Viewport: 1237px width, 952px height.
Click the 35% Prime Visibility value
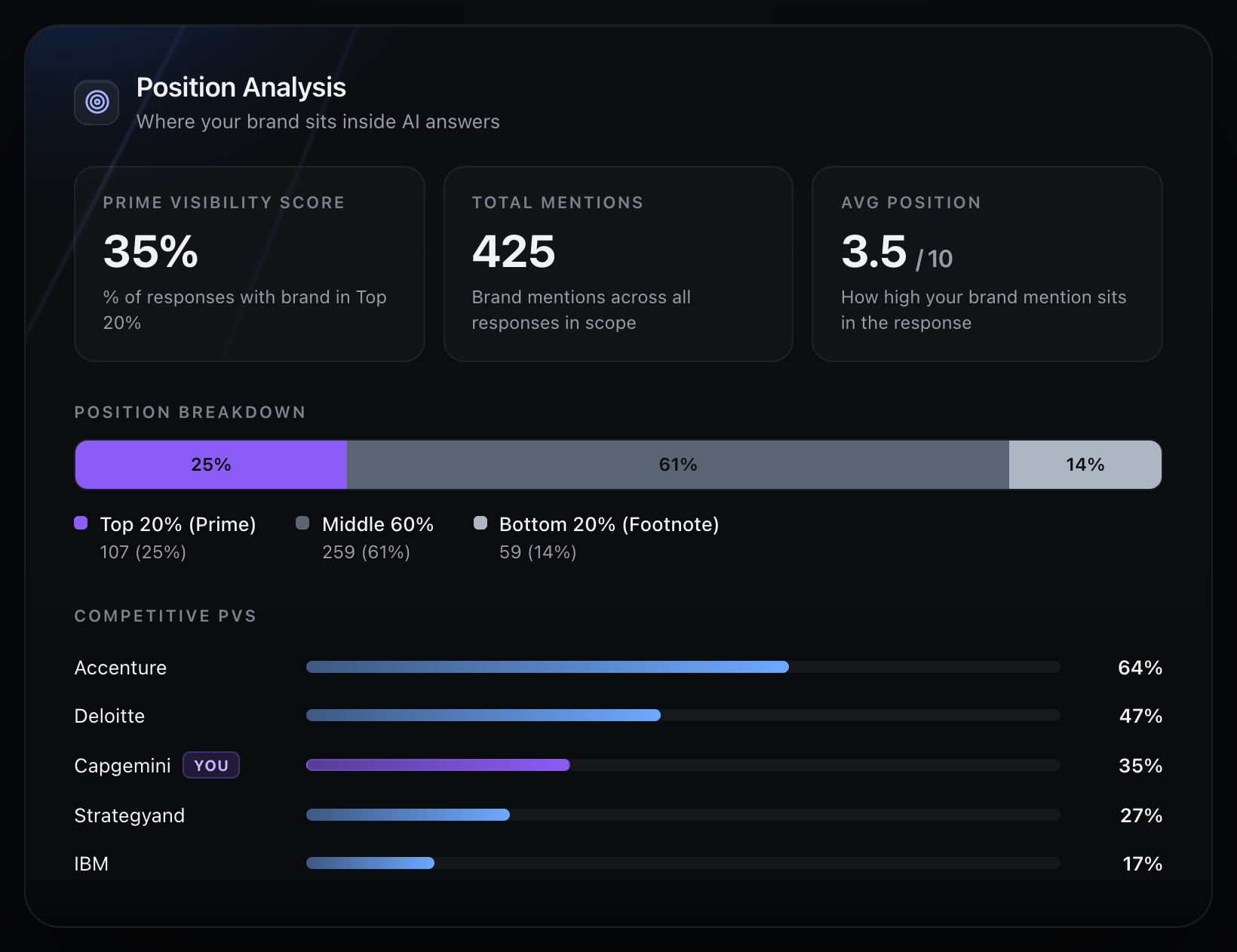tap(150, 251)
